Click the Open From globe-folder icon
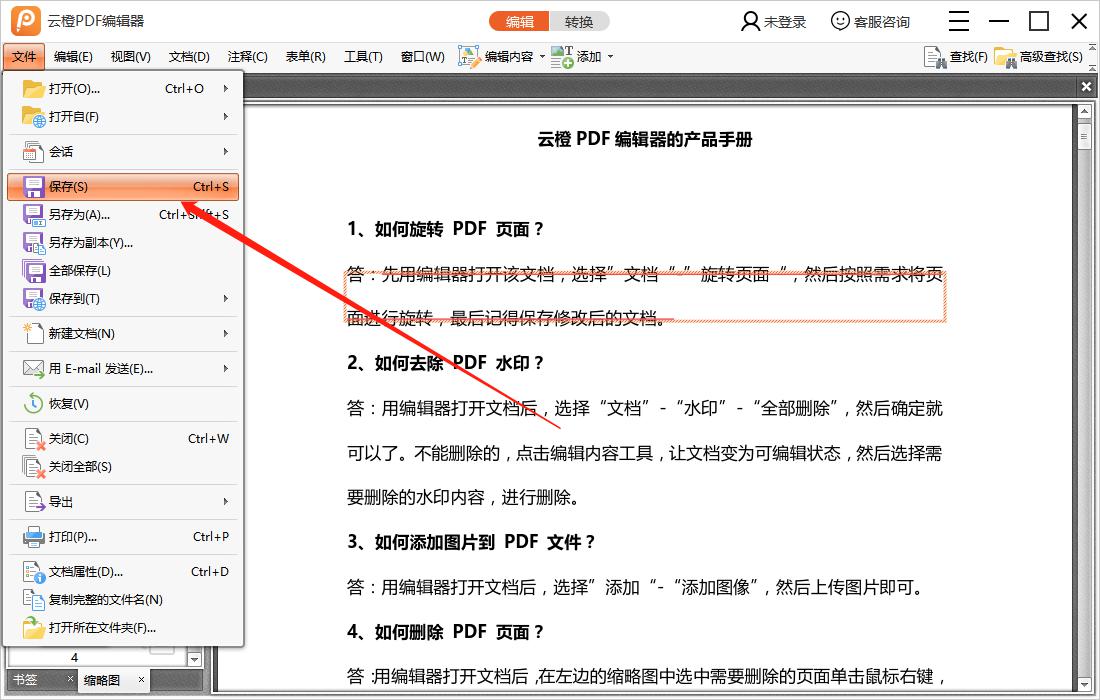1100x700 pixels. [x=33, y=116]
